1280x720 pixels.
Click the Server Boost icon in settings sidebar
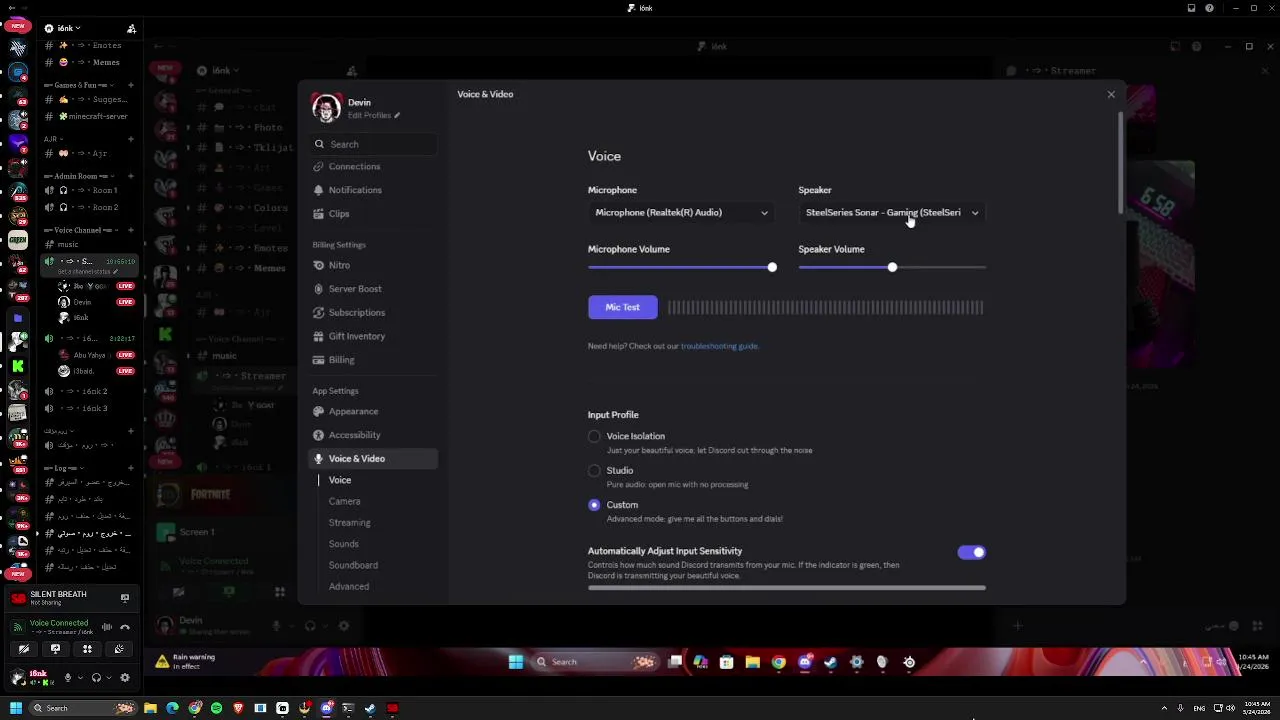[x=319, y=289]
